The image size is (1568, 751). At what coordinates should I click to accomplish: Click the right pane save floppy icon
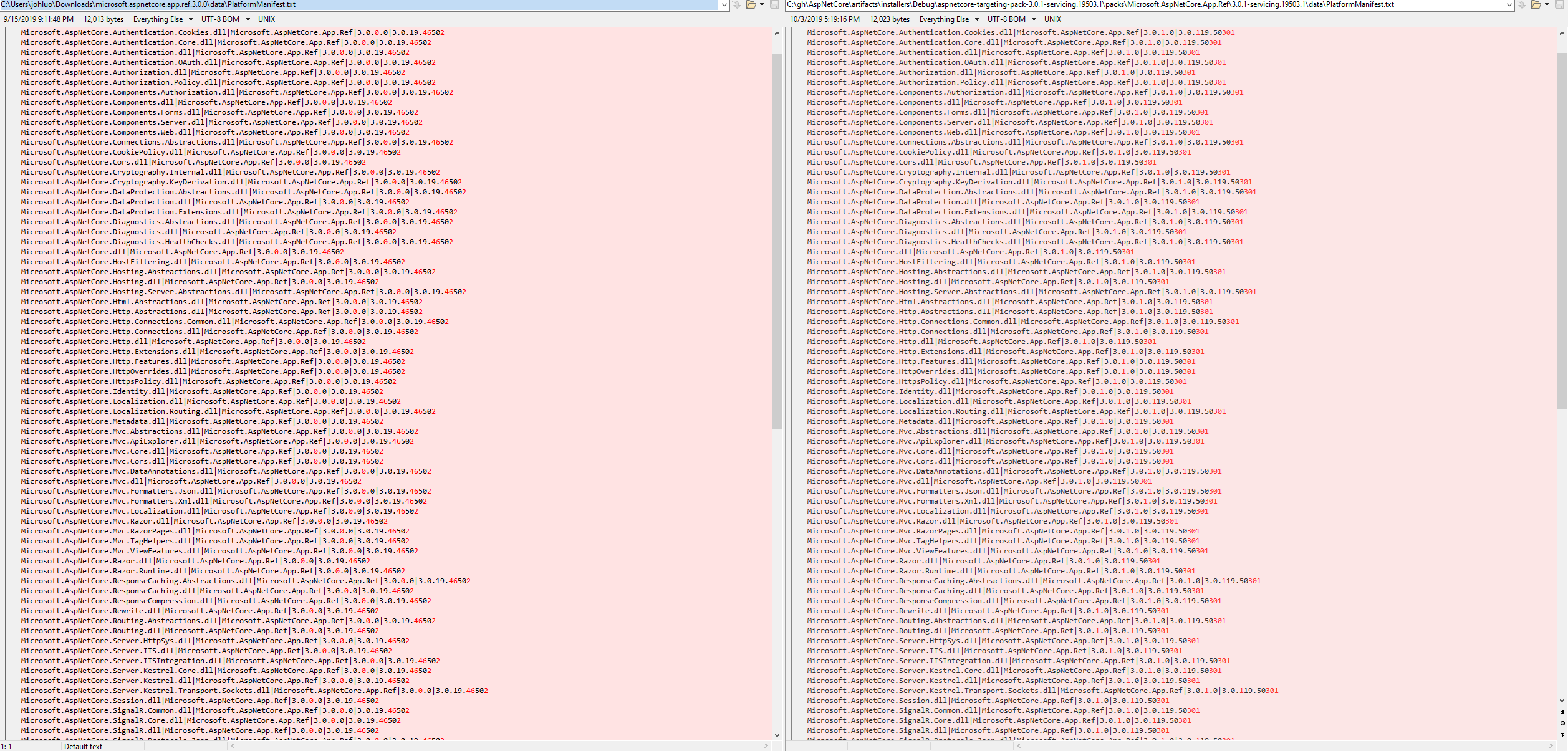pos(1559,4)
